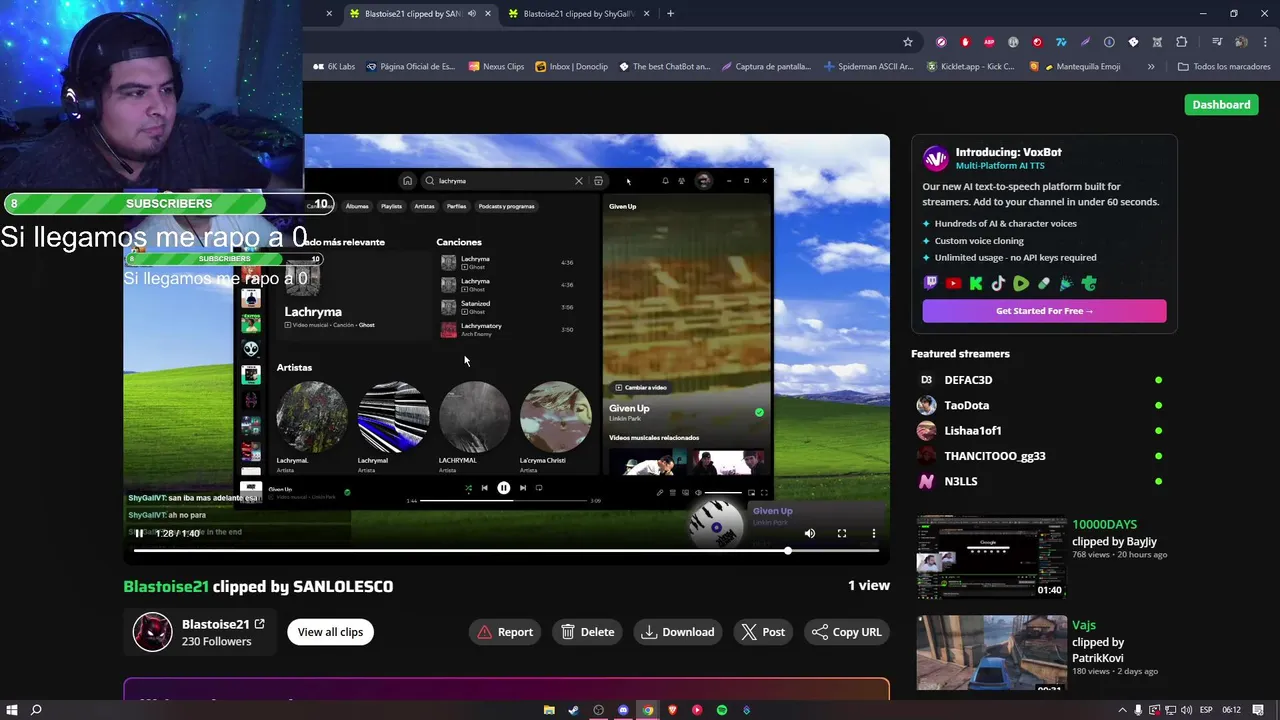
Task: Bookmark this page with the star icon
Action: 908,42
